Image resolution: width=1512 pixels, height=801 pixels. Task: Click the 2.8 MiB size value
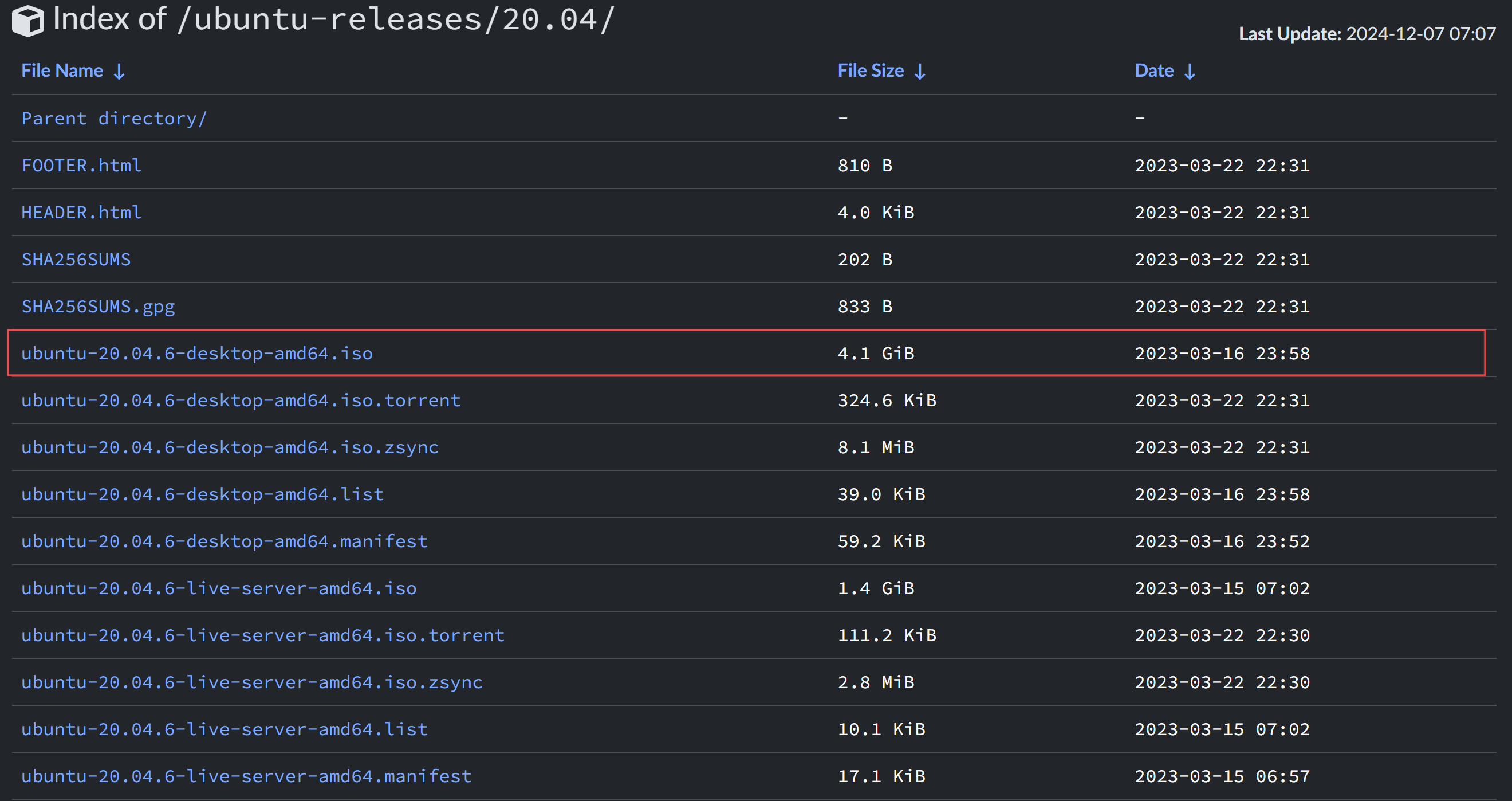(x=876, y=682)
